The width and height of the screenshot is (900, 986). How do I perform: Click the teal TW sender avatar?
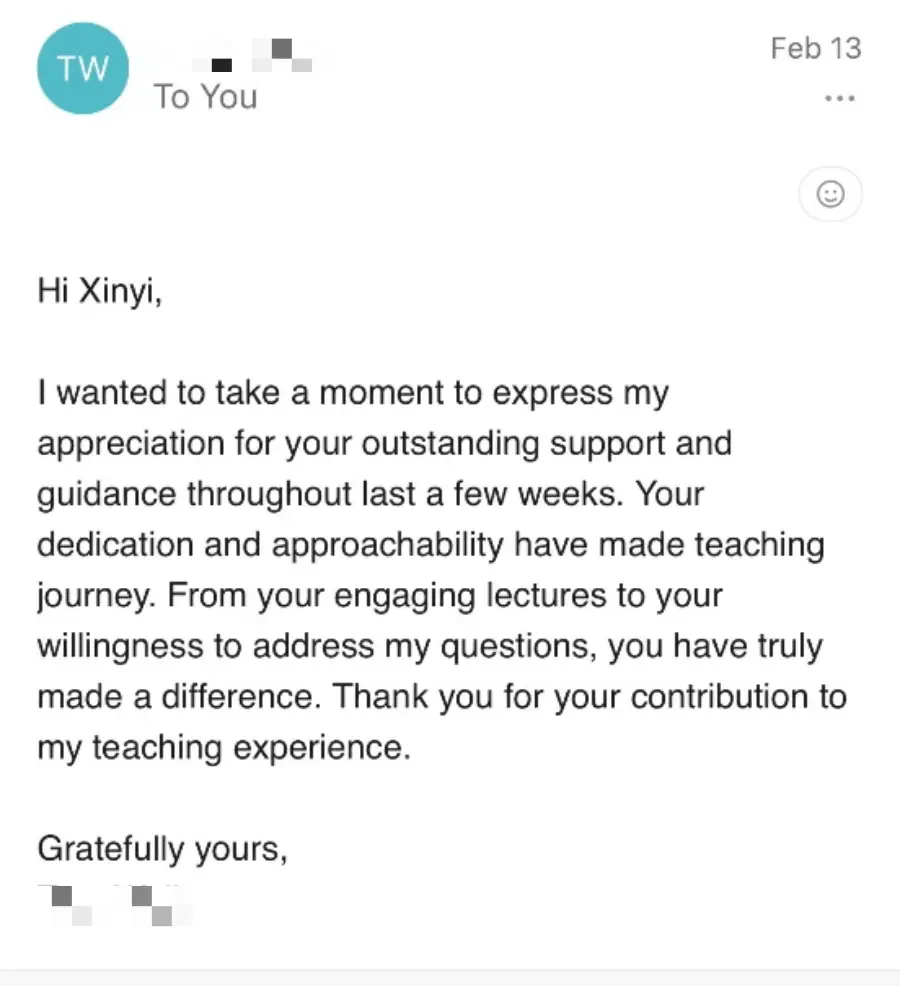point(83,69)
